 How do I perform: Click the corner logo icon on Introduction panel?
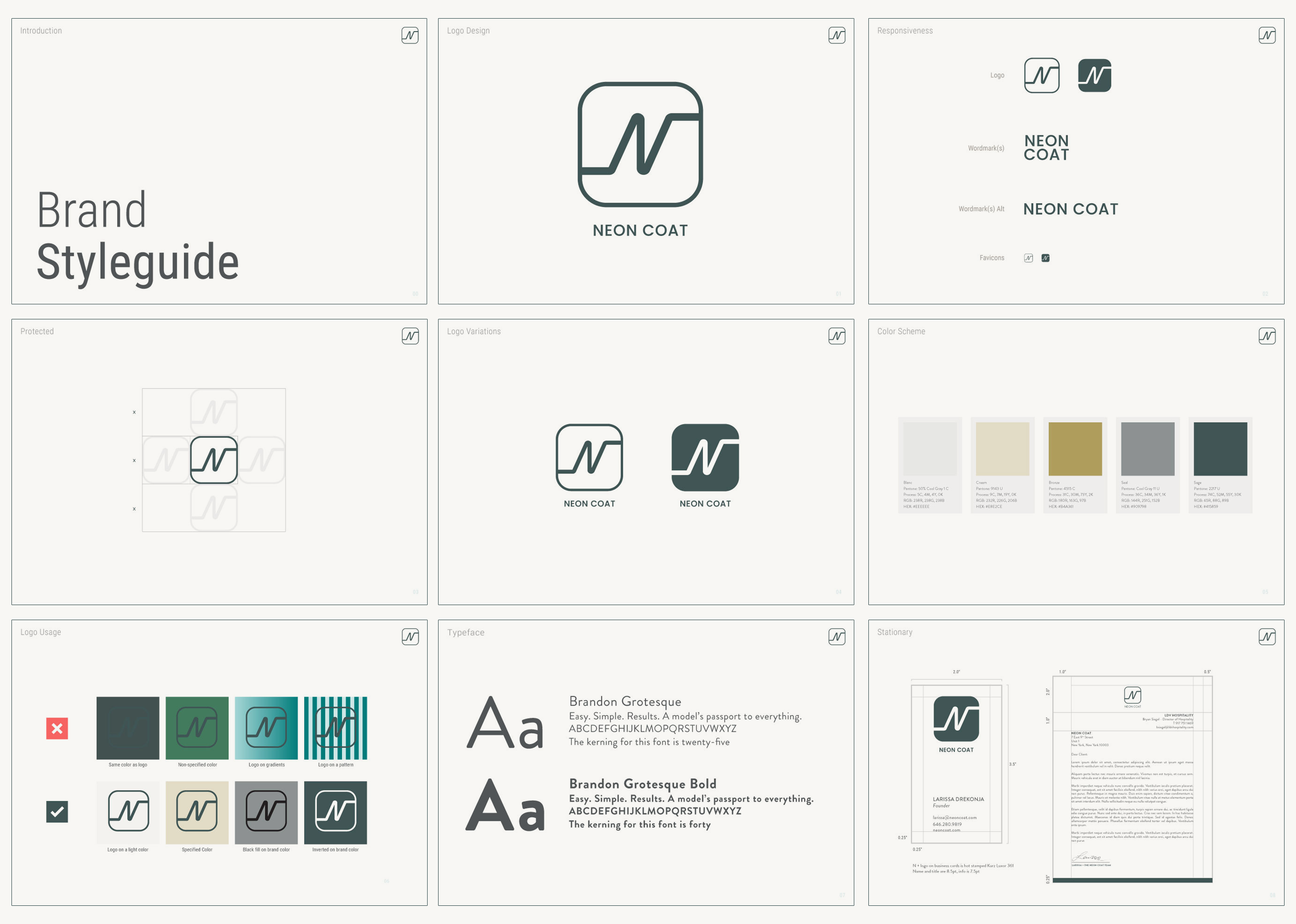point(410,35)
